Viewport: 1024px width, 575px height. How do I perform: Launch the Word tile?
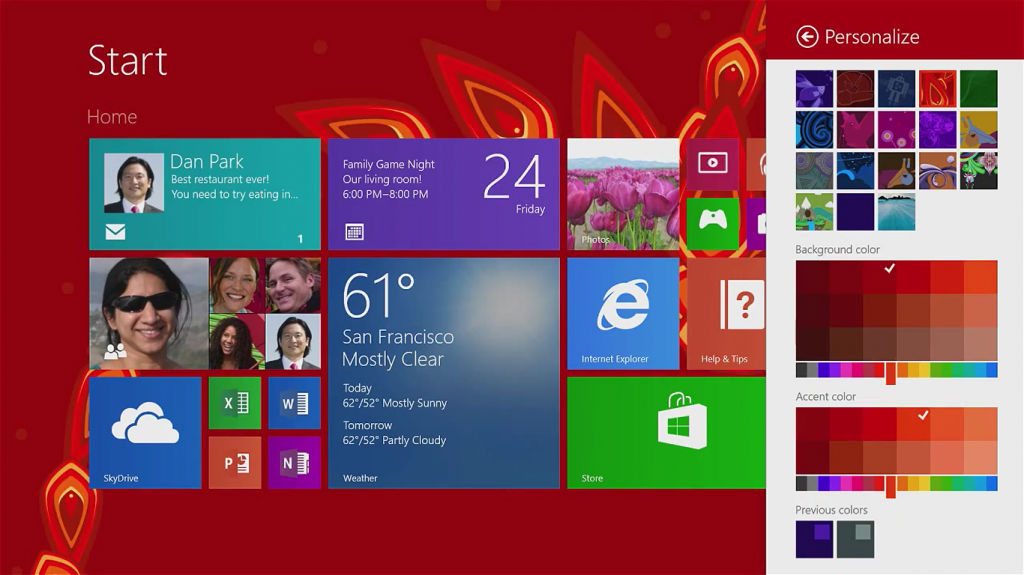(x=294, y=403)
